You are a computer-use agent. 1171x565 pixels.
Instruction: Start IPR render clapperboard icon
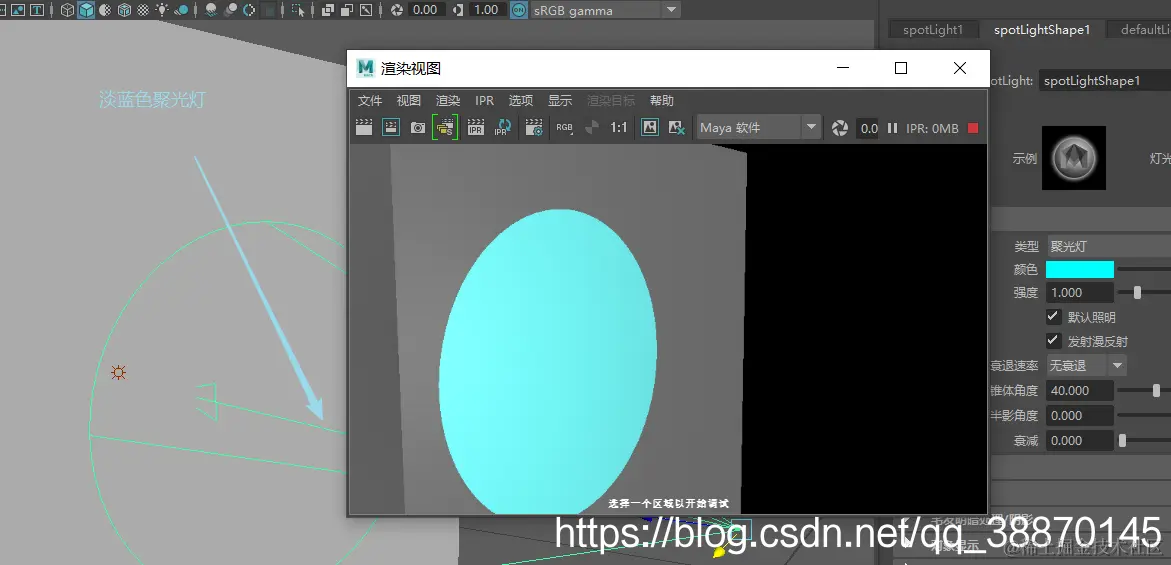click(476, 128)
